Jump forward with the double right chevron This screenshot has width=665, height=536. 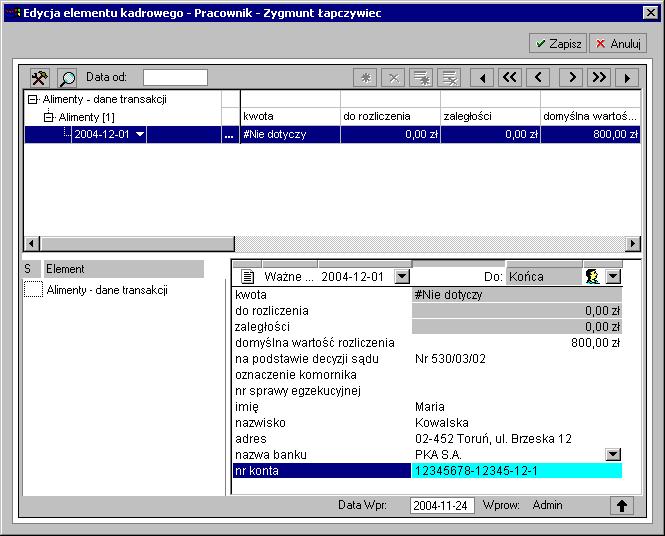599,78
